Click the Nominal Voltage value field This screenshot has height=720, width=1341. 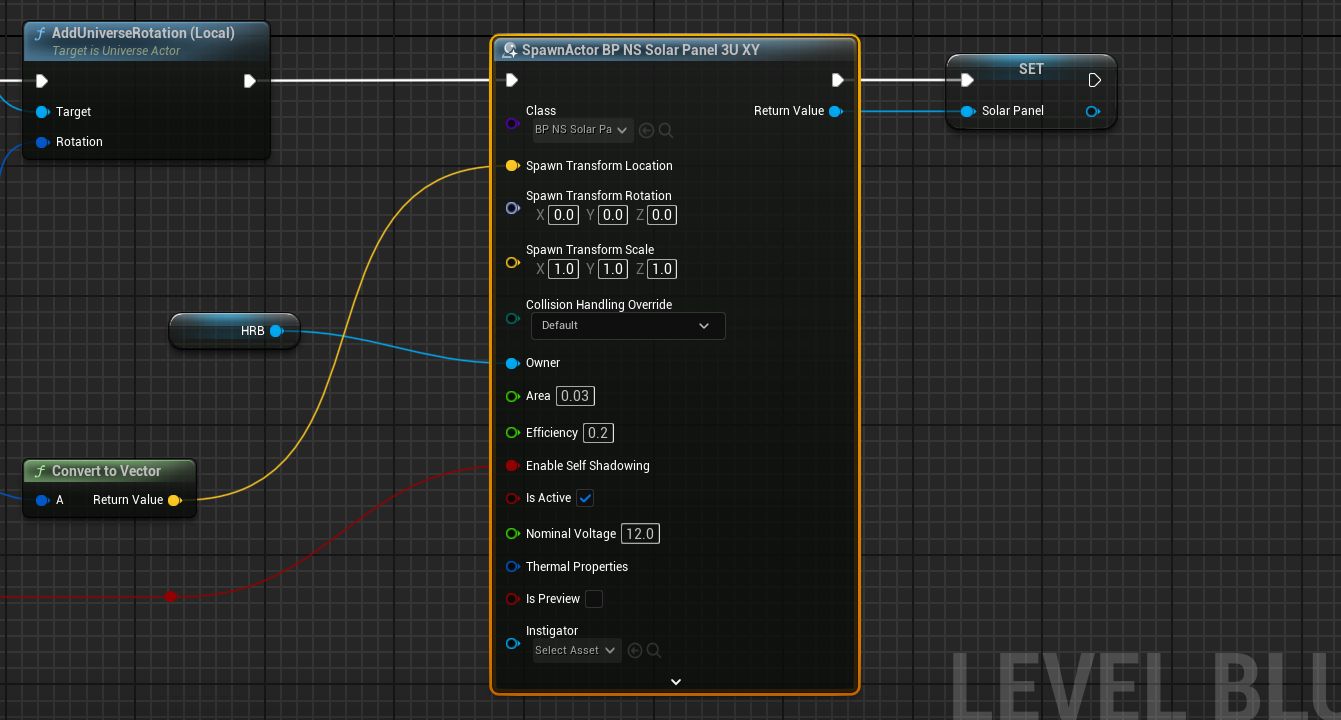[640, 534]
